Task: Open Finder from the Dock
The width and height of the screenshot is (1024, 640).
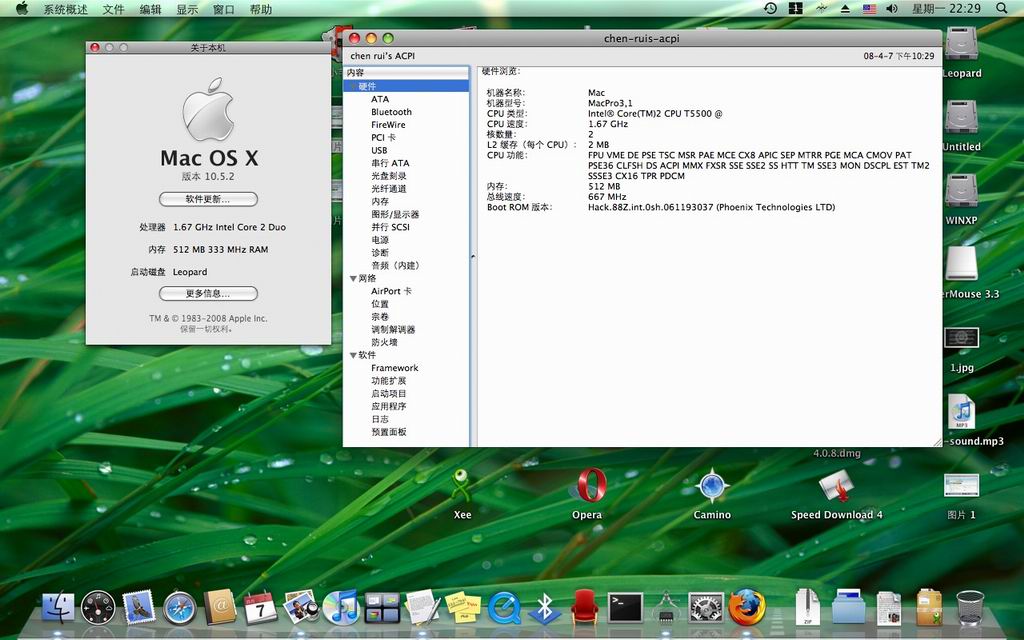Action: click(x=58, y=608)
